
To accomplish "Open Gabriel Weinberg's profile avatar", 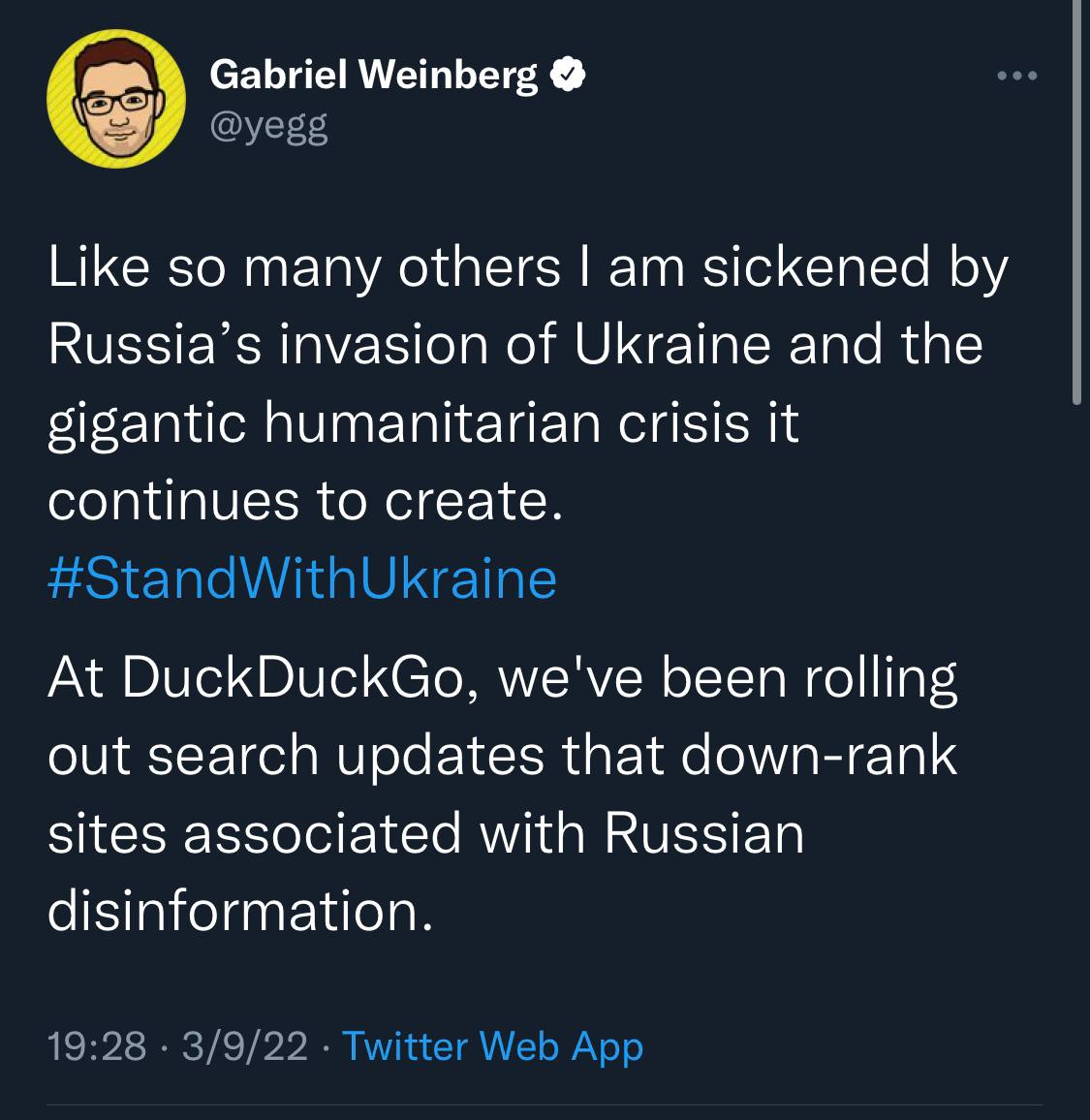I will point(115,101).
